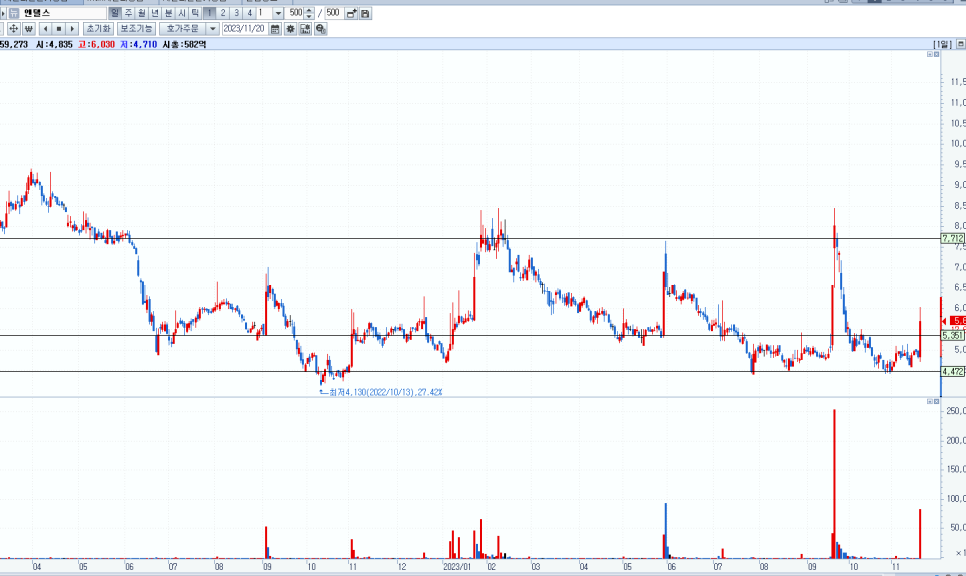Select interval preset 4 button
Viewport: 966px width, 576px height.
pos(250,13)
